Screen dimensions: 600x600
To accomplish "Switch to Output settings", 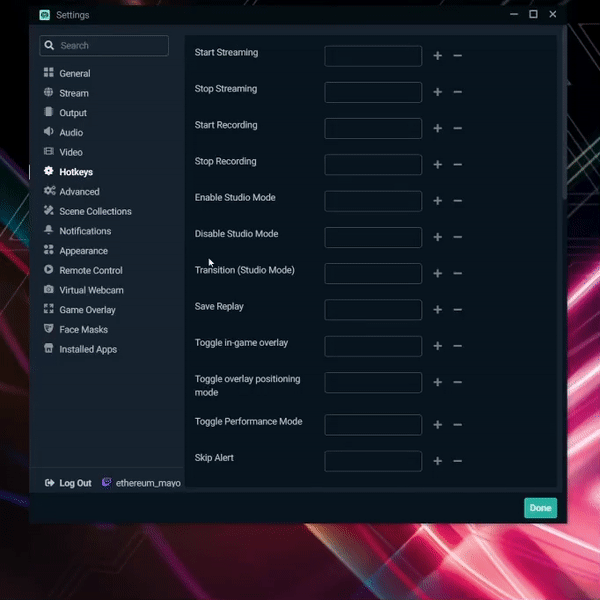I will click(73, 112).
